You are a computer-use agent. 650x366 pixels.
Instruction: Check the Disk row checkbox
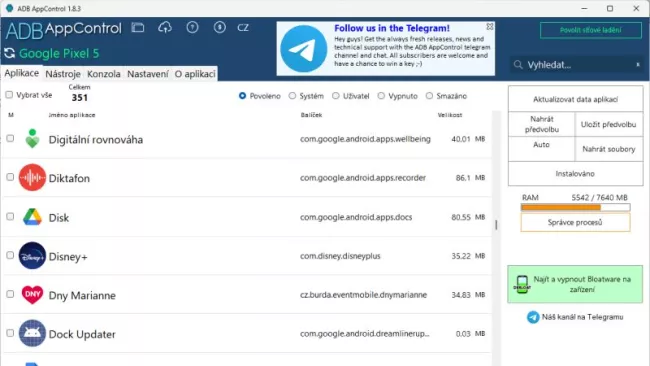pos(10,216)
